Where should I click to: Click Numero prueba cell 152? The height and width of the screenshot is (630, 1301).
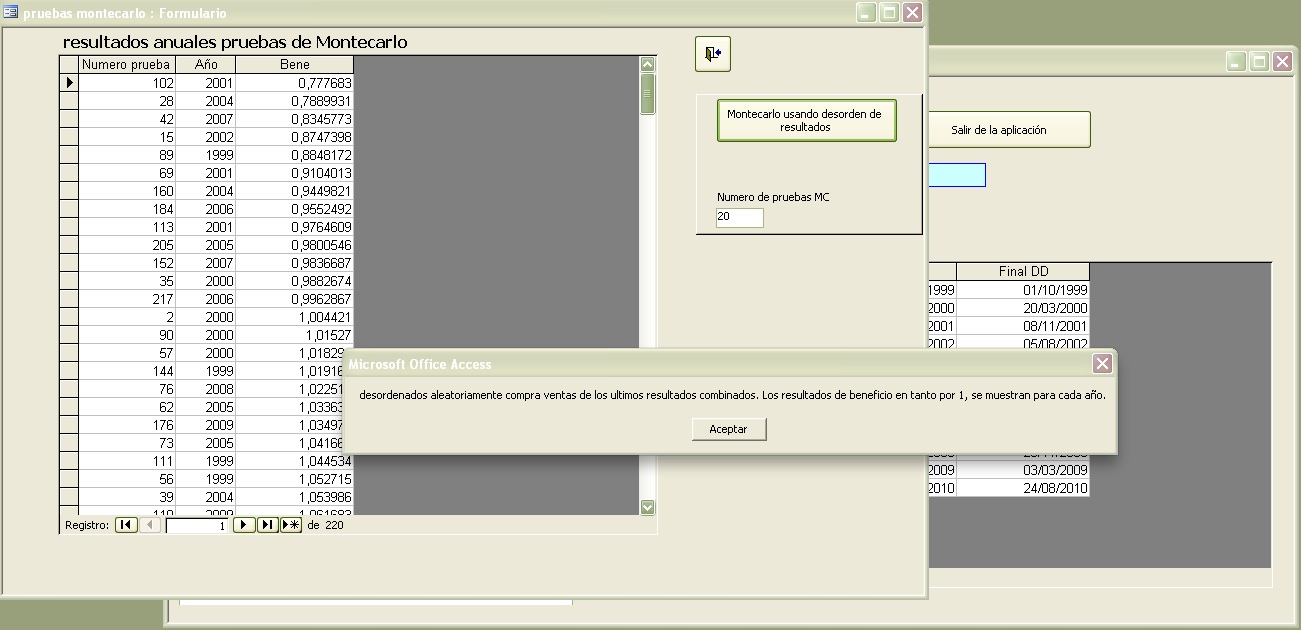coord(127,264)
